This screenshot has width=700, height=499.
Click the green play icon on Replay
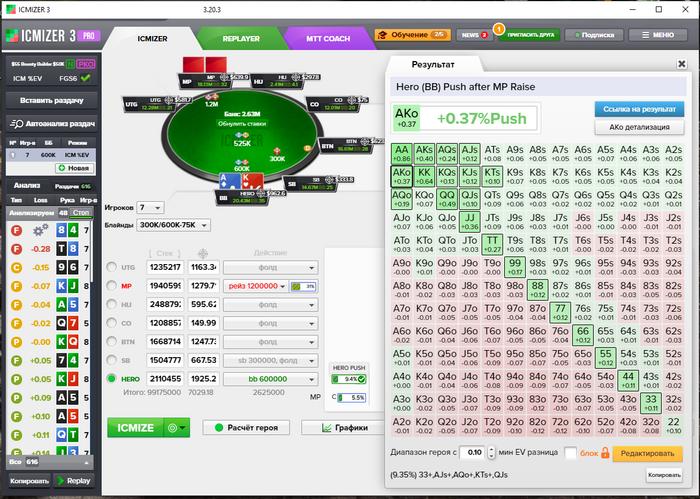coord(60,481)
